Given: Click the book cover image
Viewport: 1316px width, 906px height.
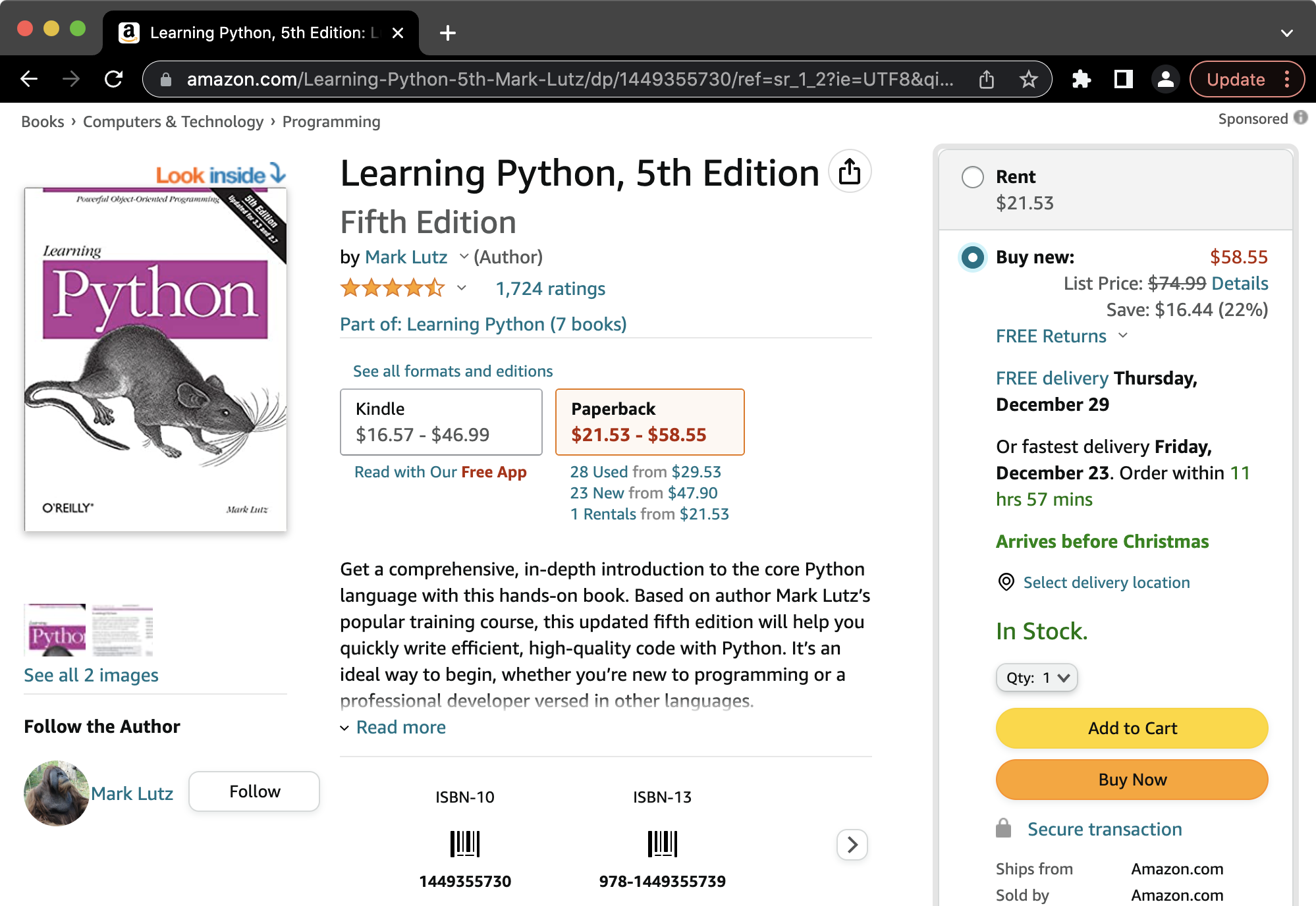Looking at the screenshot, I should (155, 360).
